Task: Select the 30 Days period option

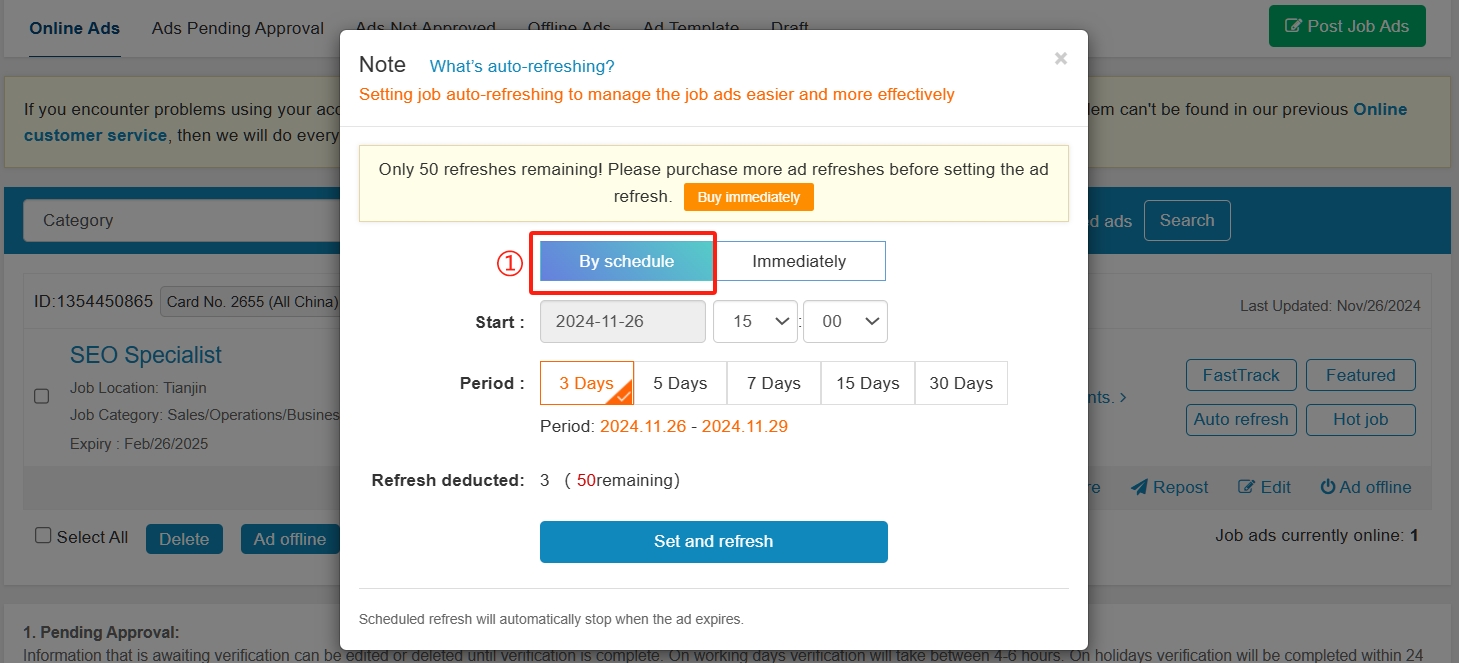Action: 961,383
